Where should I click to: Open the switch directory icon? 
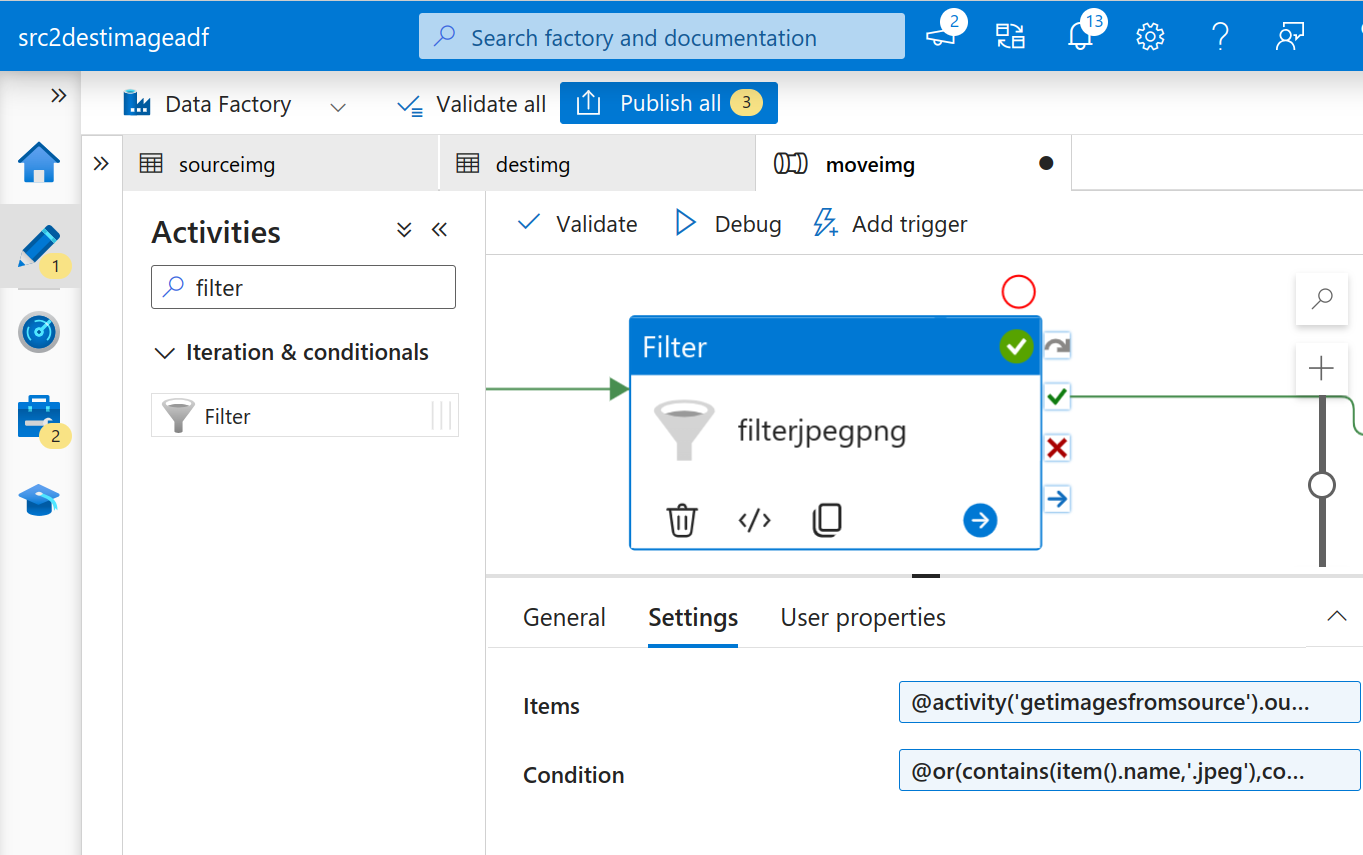click(1011, 37)
